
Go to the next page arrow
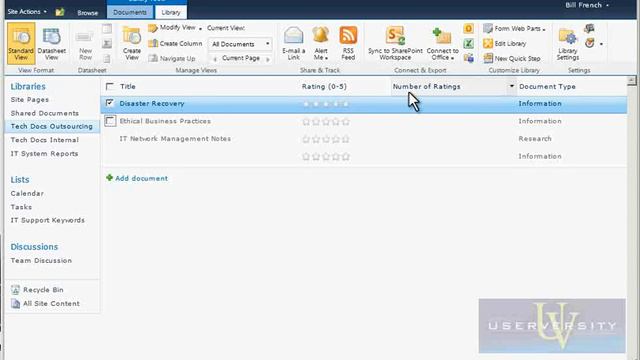(268, 59)
